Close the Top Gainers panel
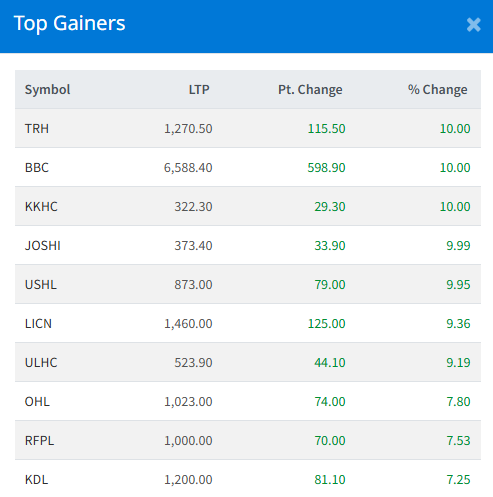 pos(473,25)
